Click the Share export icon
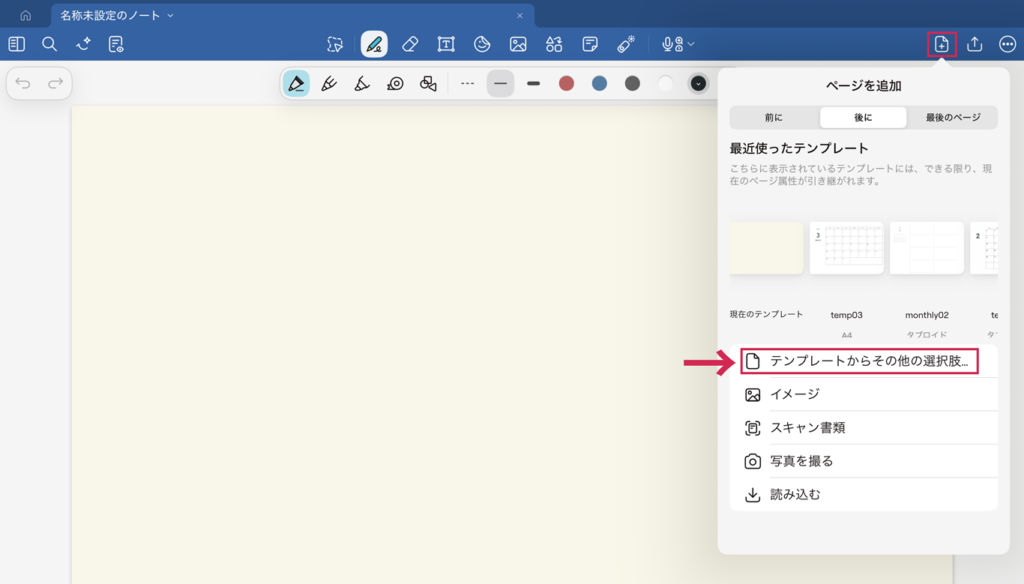Image resolution: width=1024 pixels, height=584 pixels. (975, 44)
